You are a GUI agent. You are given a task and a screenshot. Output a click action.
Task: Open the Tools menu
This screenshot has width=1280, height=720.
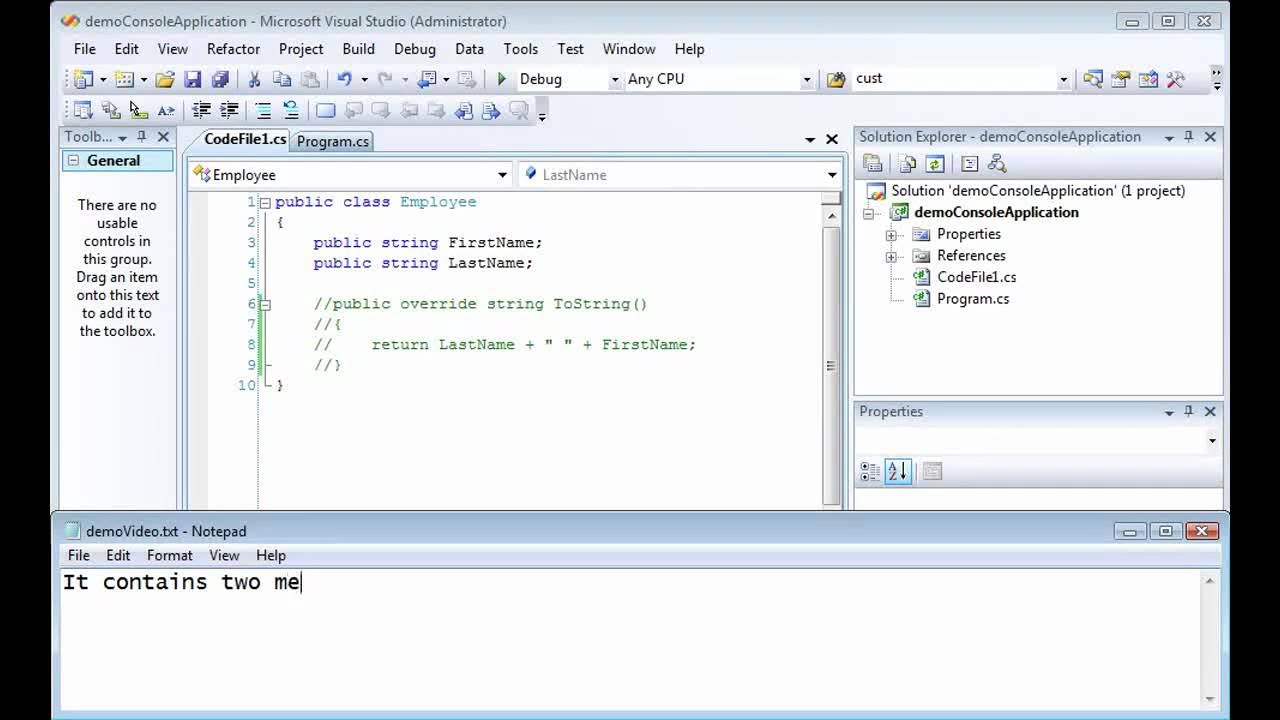(520, 49)
